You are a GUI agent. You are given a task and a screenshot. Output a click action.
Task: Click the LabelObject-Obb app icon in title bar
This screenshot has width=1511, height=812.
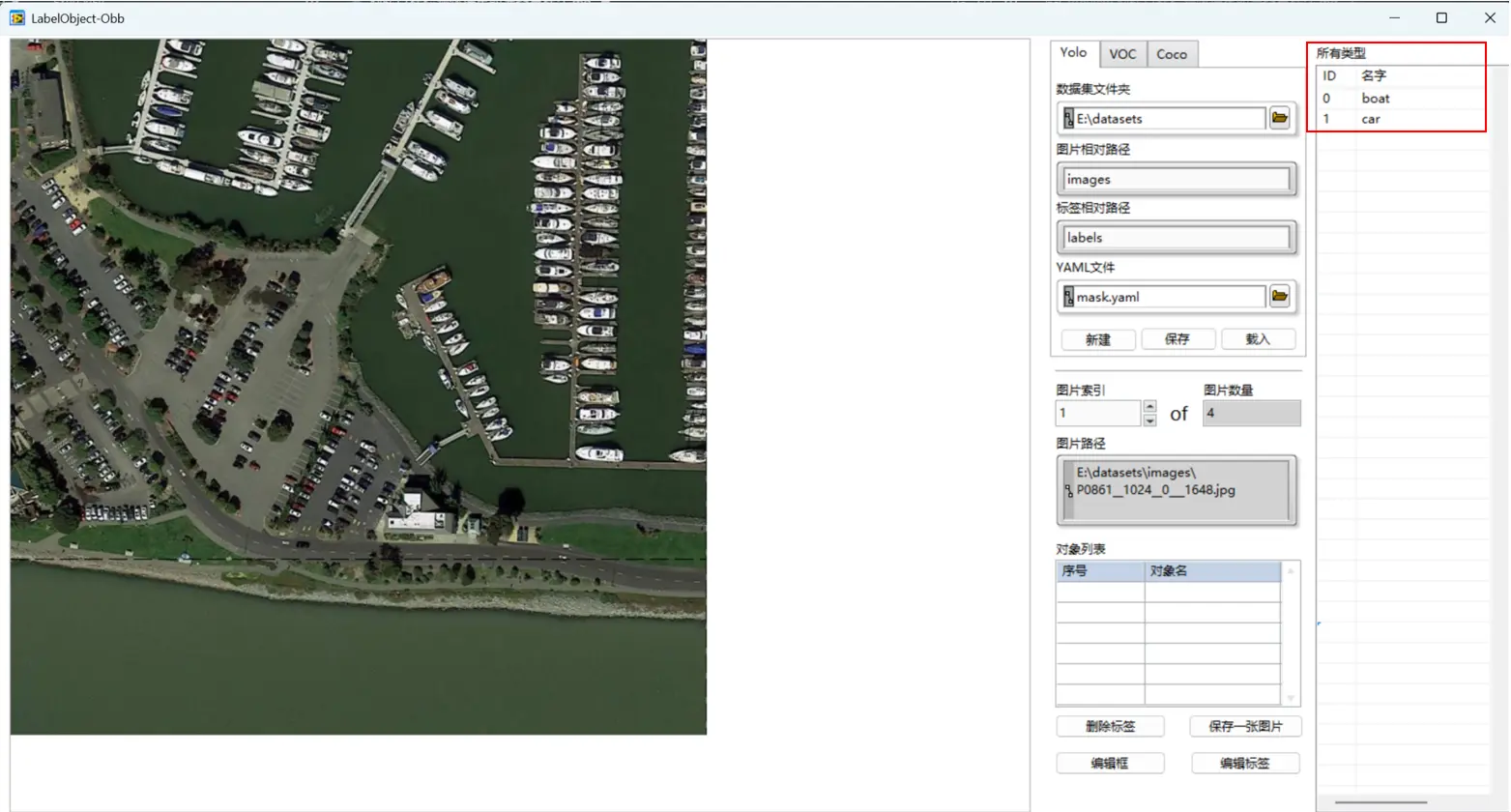pyautogui.click(x=16, y=18)
